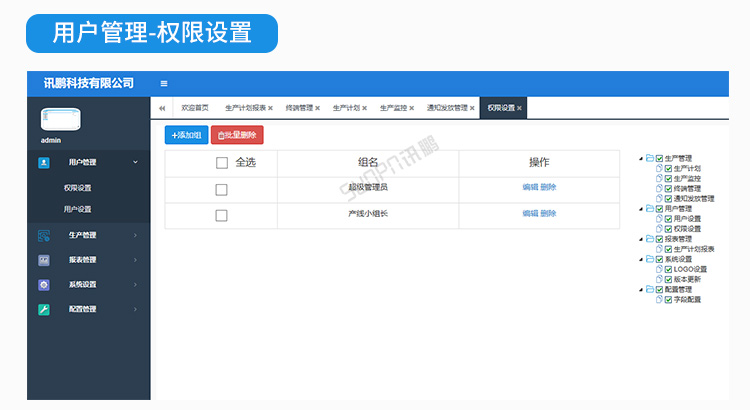Collapse the 用户管理 tree node arrow
Image resolution: width=750 pixels, height=410 pixels.
[x=641, y=209]
